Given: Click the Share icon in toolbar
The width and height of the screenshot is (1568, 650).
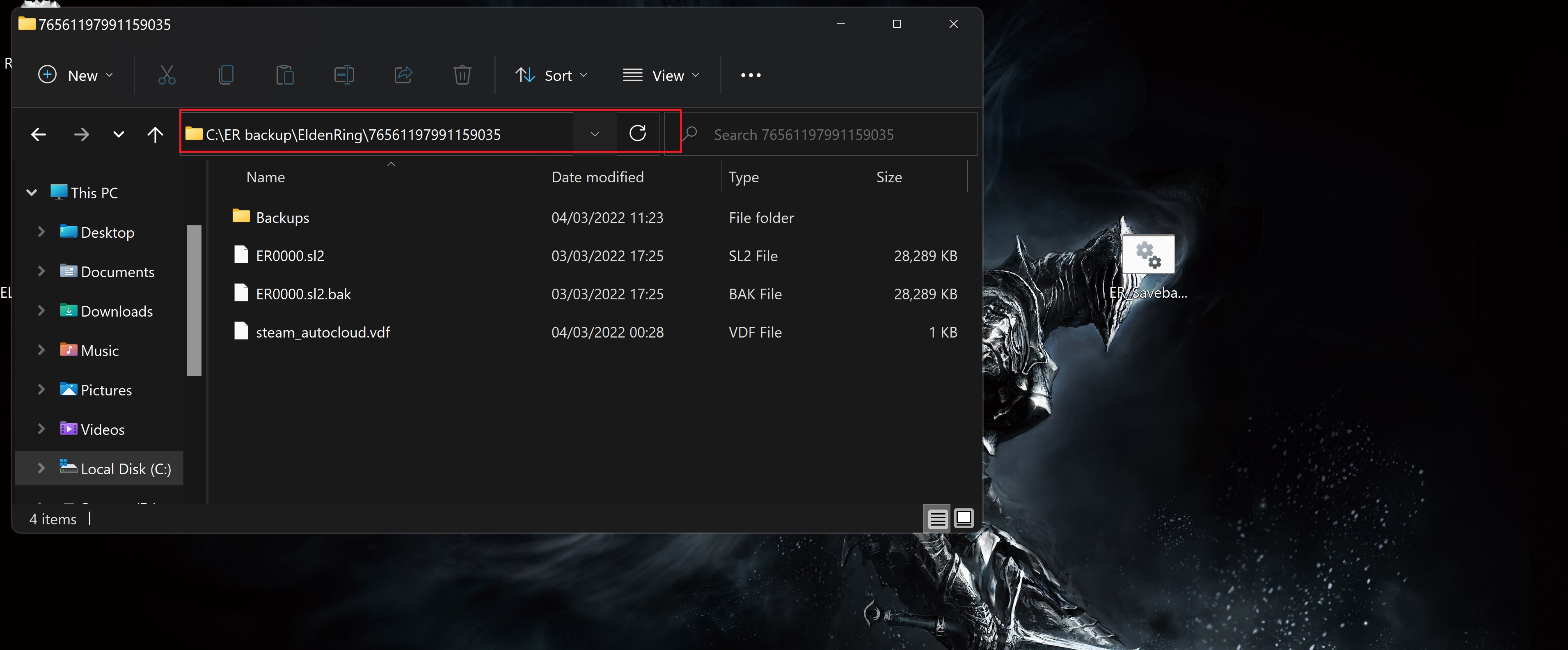Looking at the screenshot, I should pyautogui.click(x=403, y=75).
